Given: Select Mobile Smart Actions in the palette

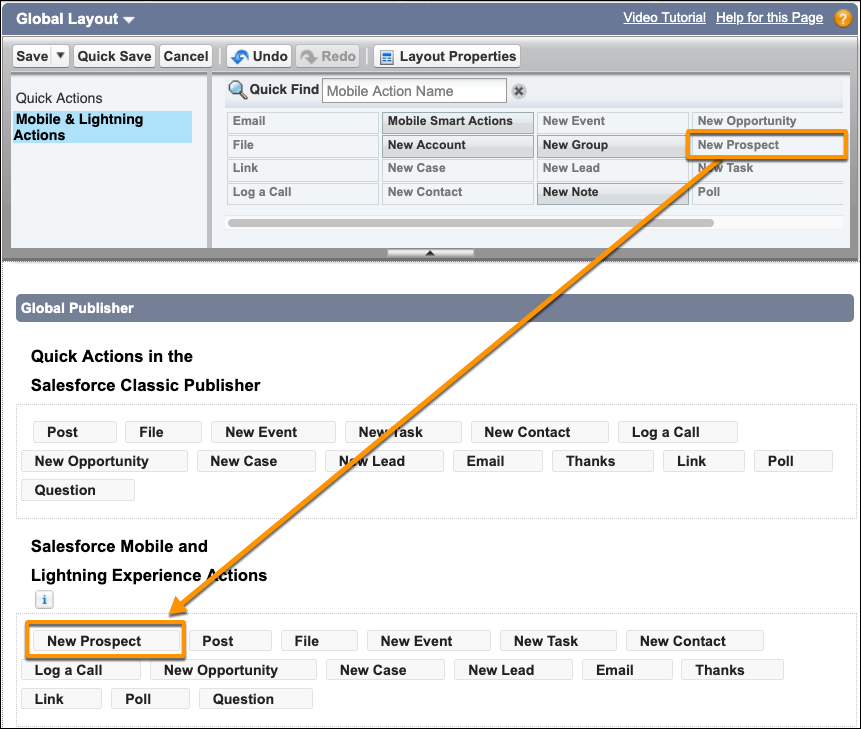Looking at the screenshot, I should (458, 122).
